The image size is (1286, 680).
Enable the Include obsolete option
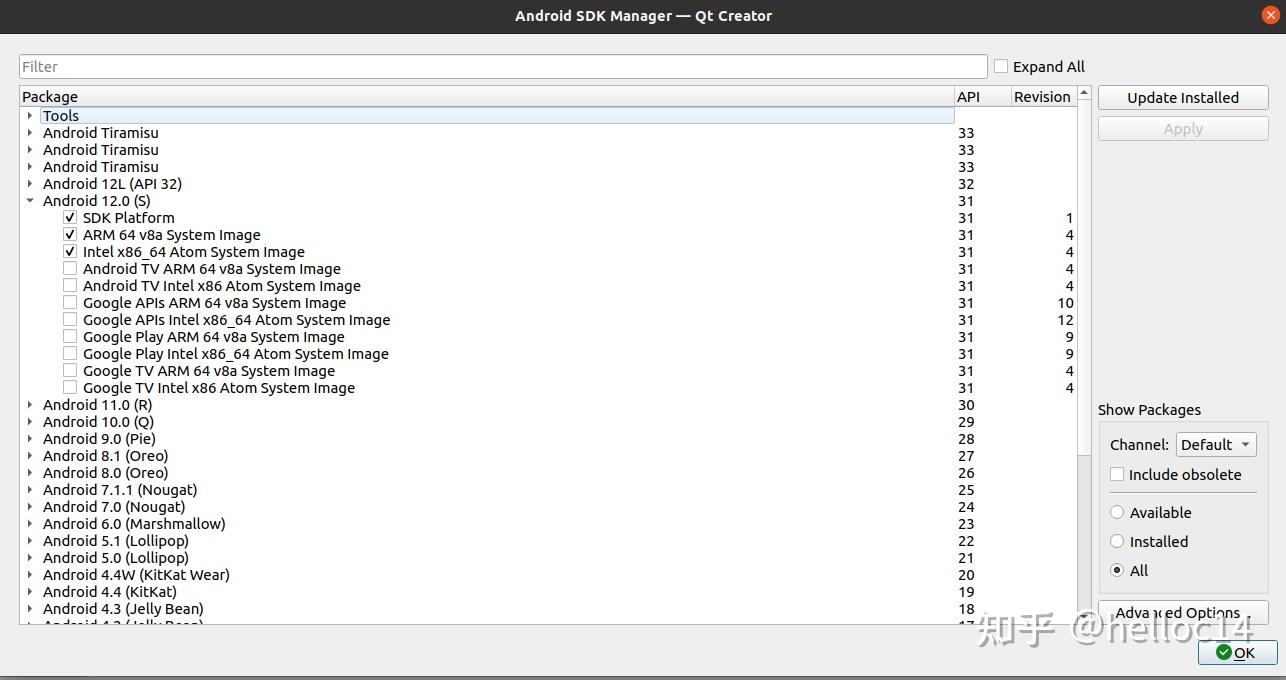(1117, 474)
